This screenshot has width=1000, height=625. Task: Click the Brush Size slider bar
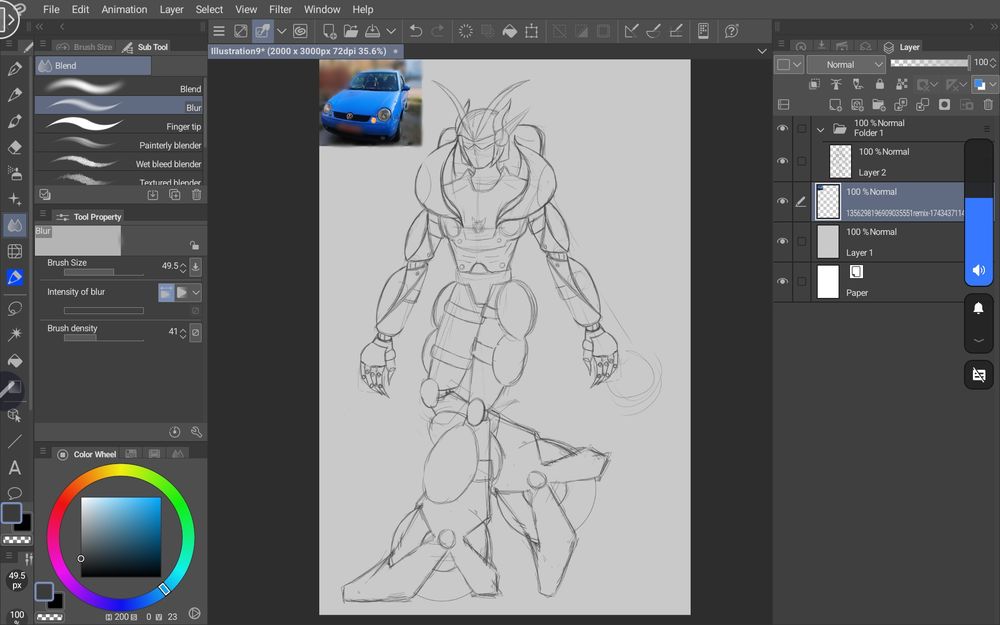tap(103, 272)
